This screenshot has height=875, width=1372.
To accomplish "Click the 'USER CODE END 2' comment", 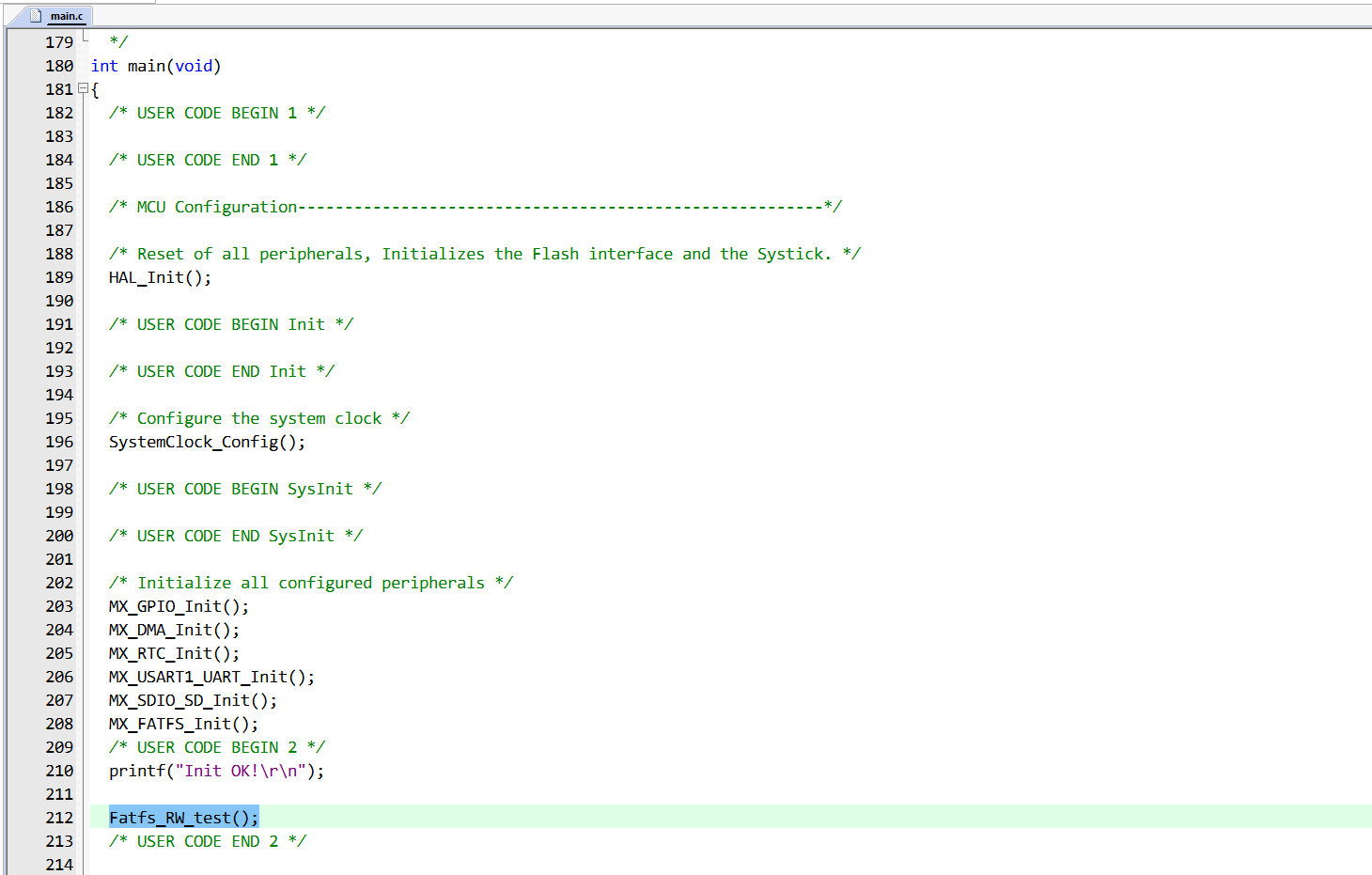I will coord(208,841).
